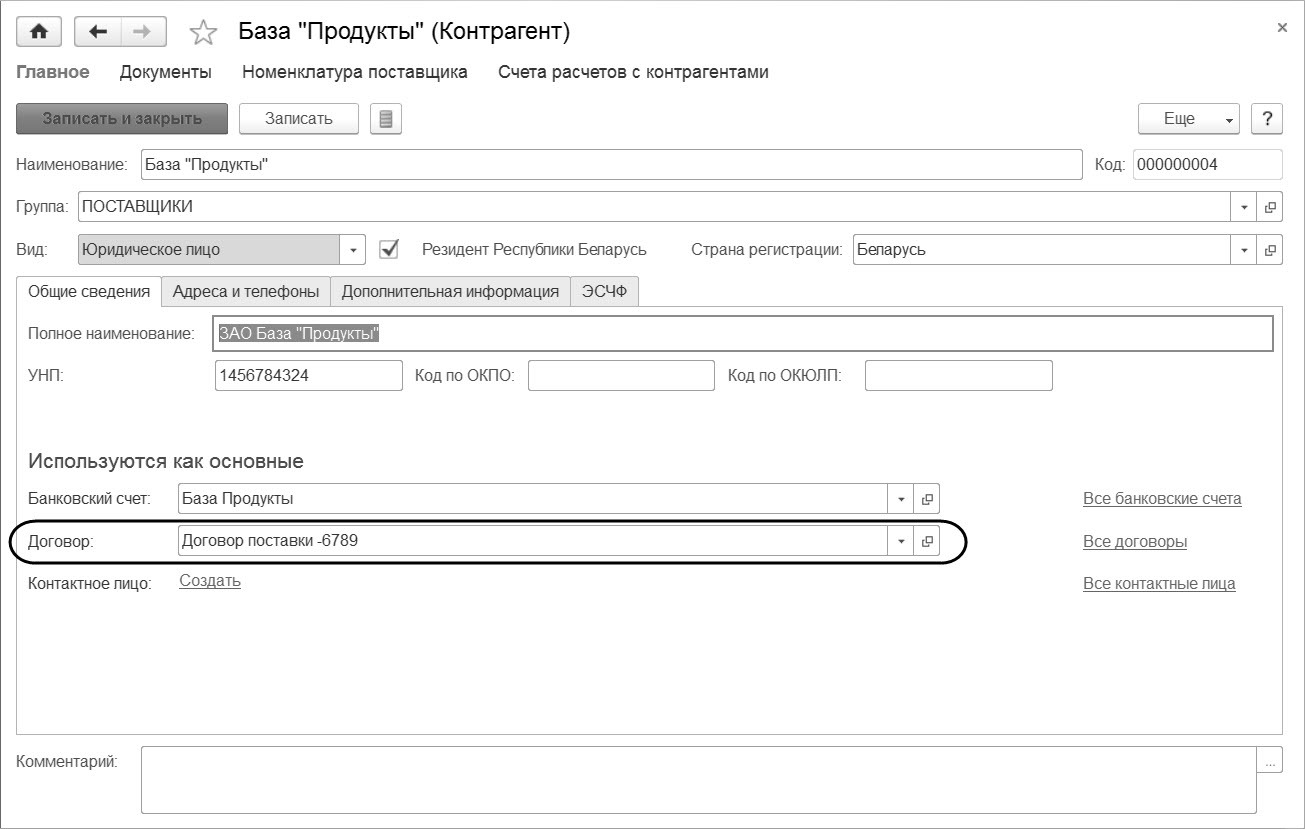This screenshot has height=829, width=1305.
Task: Click the Страна регистрации field showing Беларусь
Action: tap(1043, 250)
